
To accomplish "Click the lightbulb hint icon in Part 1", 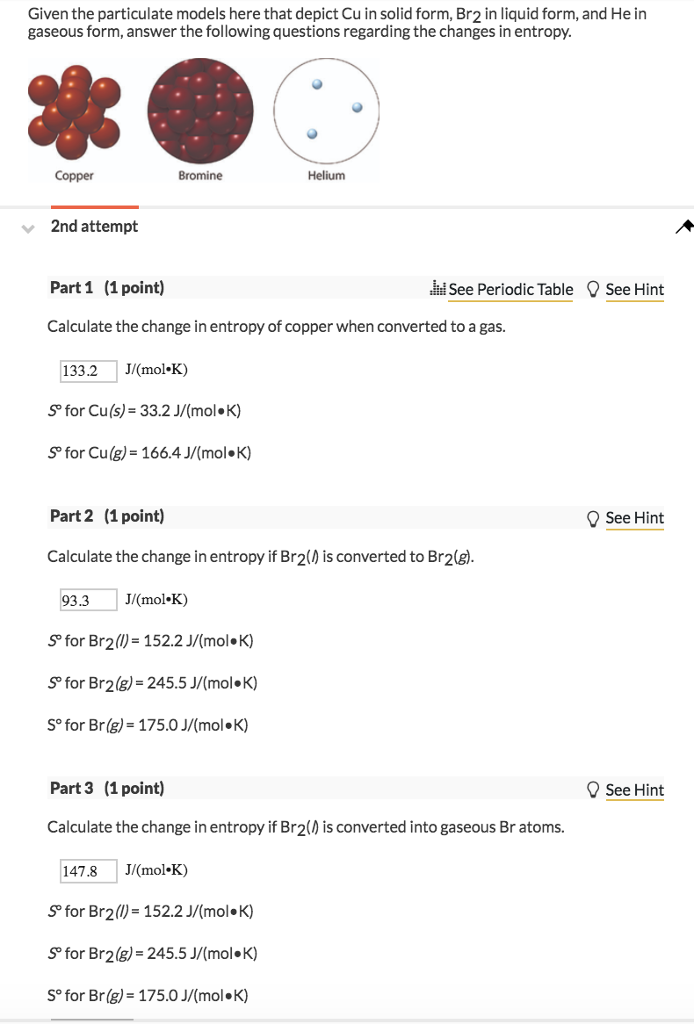I will 593,289.
